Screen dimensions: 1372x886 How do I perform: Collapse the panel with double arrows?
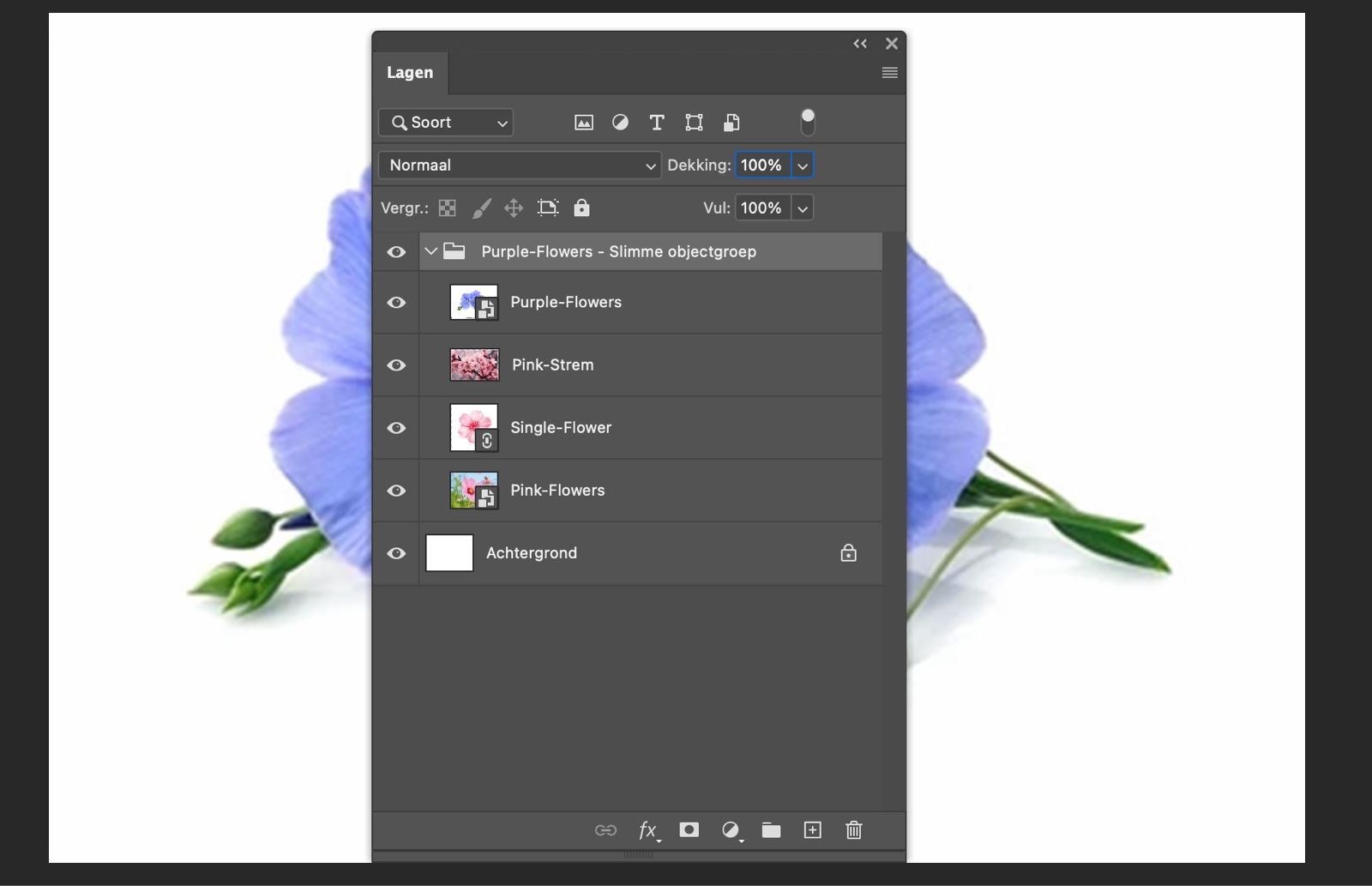[x=860, y=44]
